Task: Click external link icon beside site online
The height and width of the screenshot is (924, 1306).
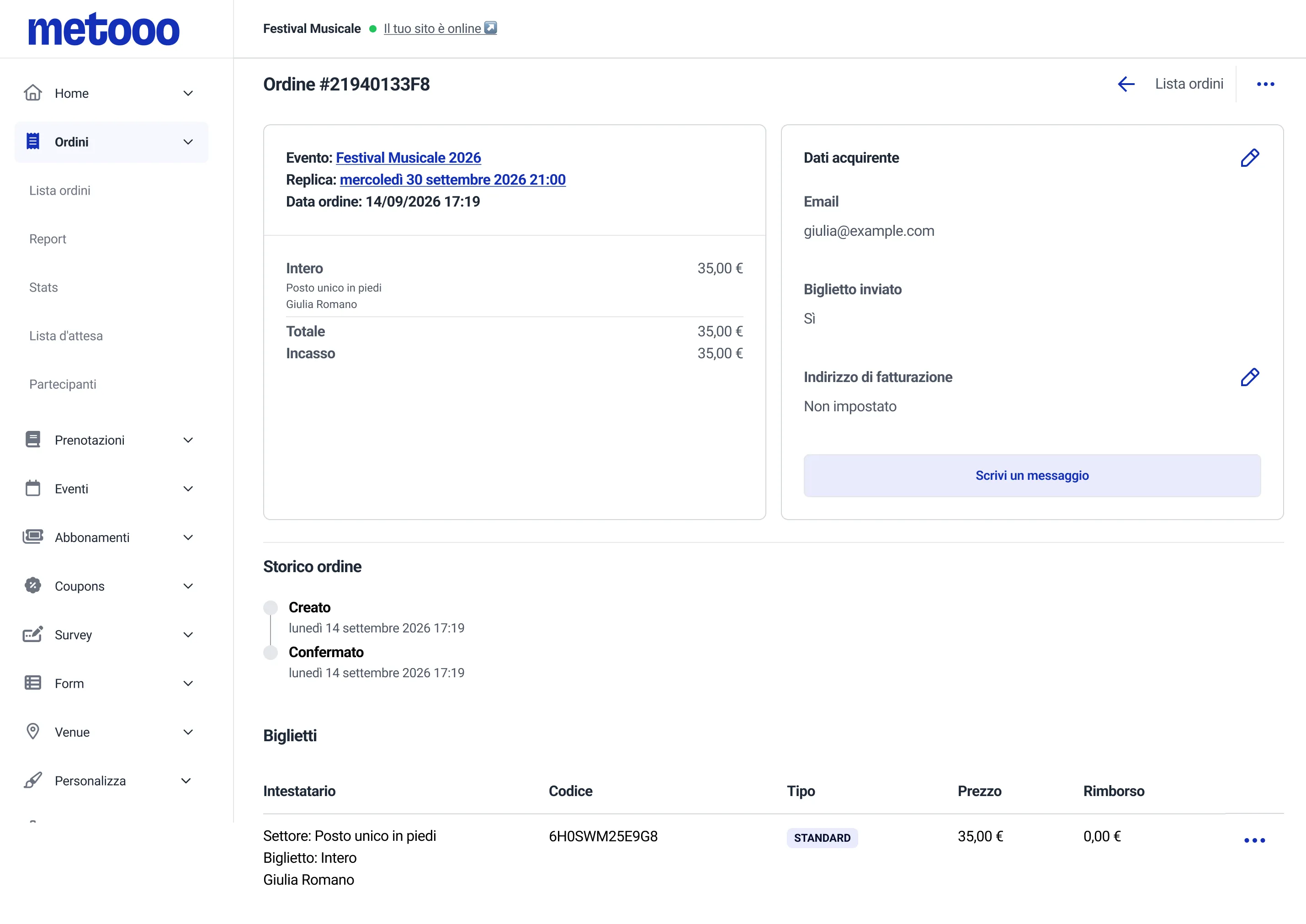Action: 490,28
